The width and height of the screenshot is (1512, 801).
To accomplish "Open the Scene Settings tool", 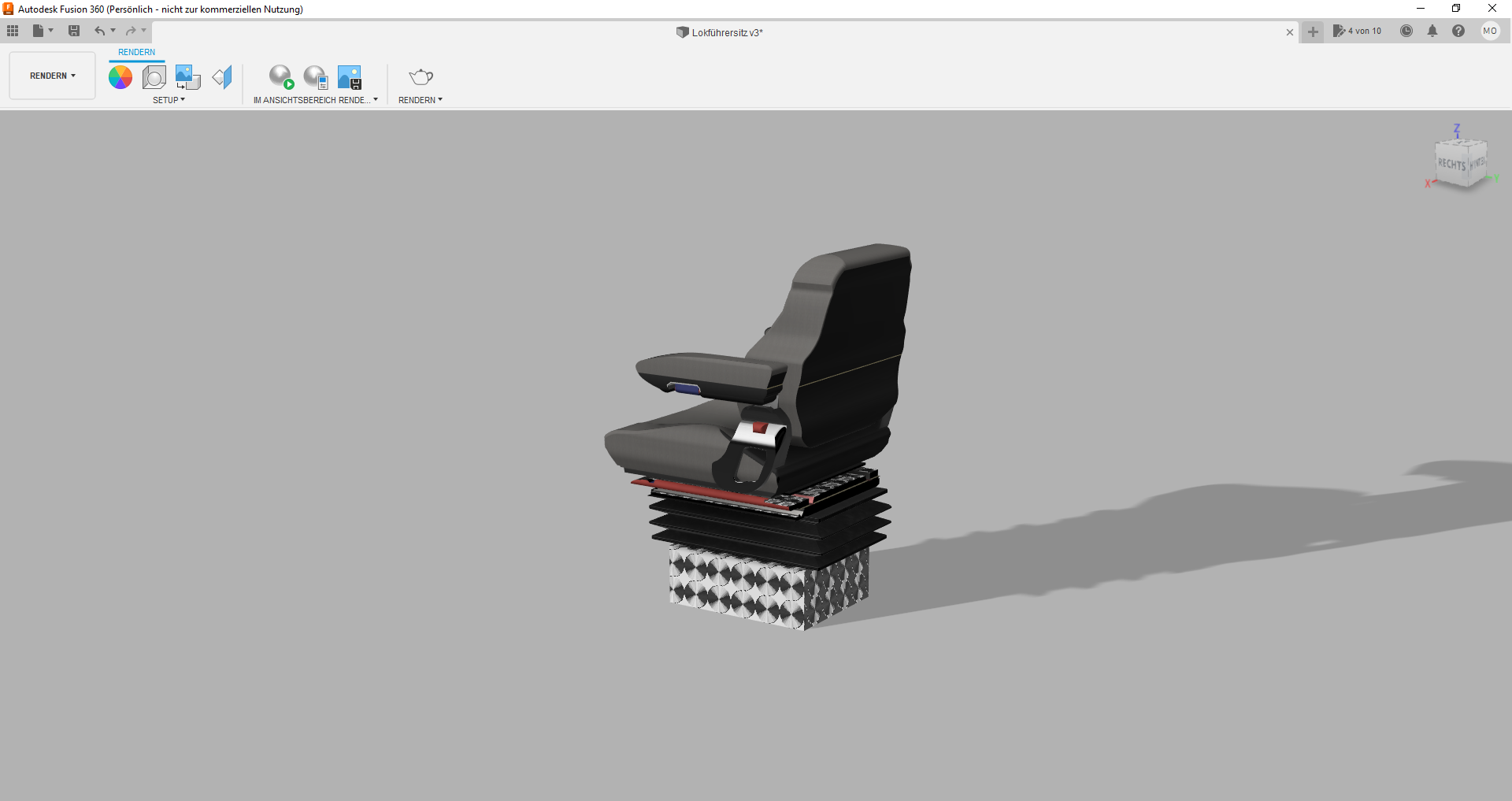I will (x=154, y=77).
